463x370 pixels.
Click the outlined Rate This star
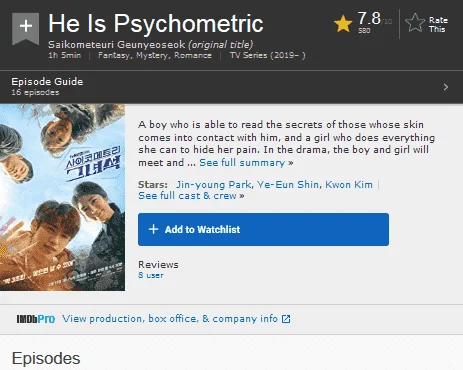pyautogui.click(x=415, y=23)
